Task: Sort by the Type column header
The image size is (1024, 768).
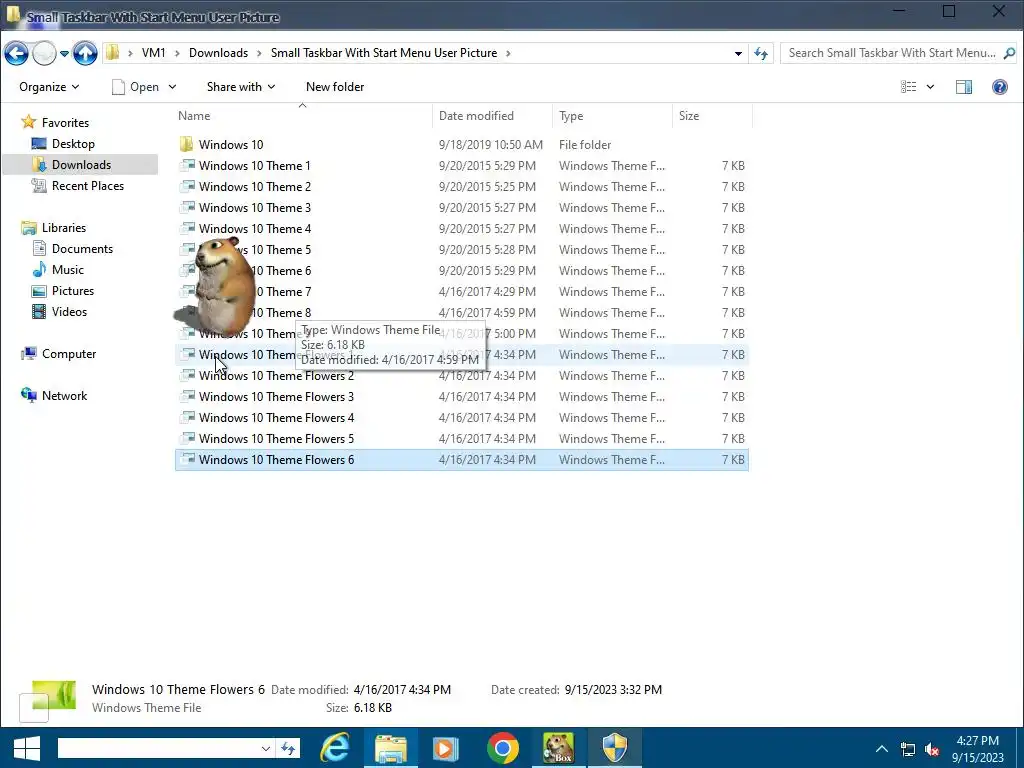Action: coord(571,116)
